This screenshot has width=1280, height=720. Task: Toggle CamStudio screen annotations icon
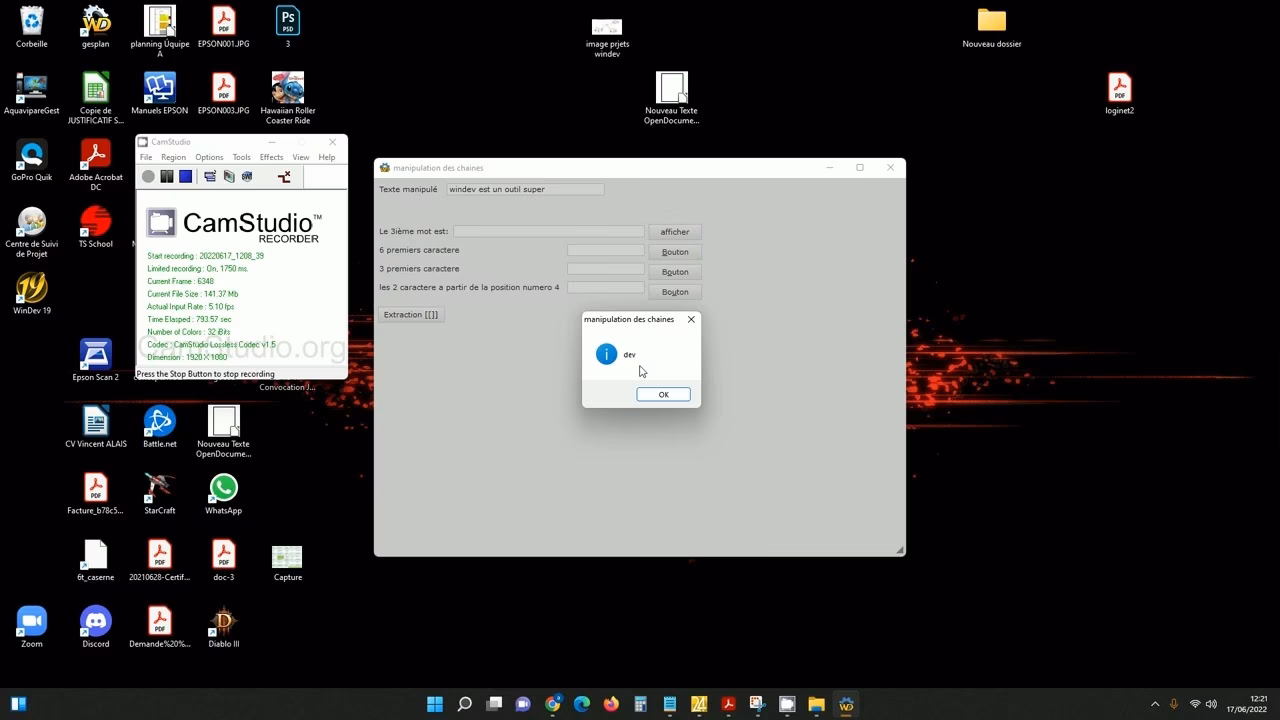pos(210,177)
